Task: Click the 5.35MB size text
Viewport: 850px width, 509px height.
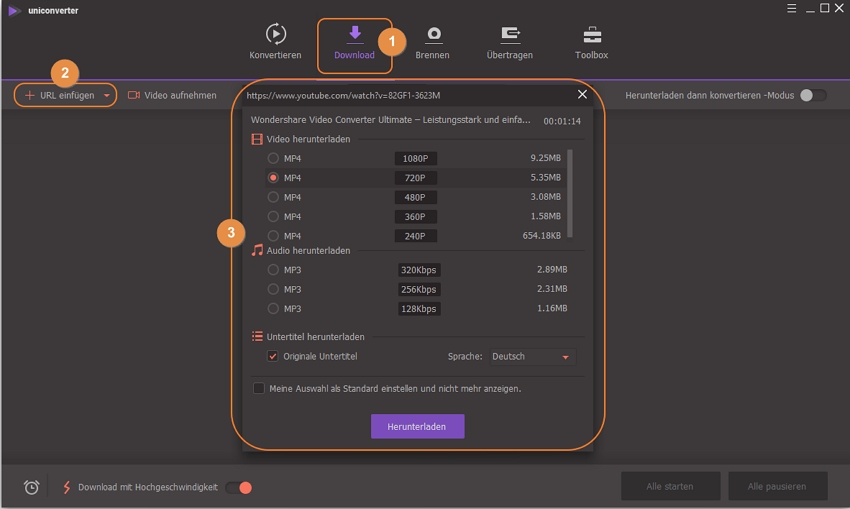Action: [545, 177]
